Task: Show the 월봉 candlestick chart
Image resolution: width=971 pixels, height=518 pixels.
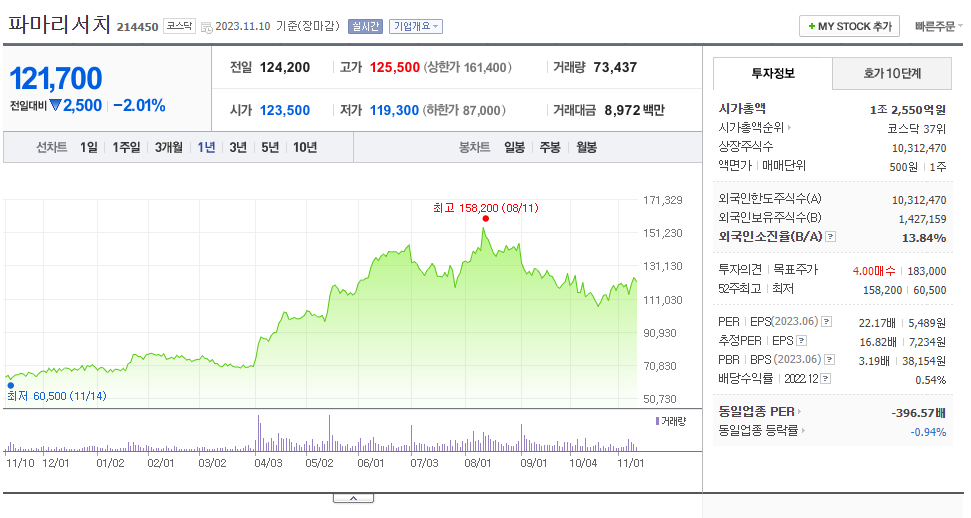Action: tap(586, 147)
